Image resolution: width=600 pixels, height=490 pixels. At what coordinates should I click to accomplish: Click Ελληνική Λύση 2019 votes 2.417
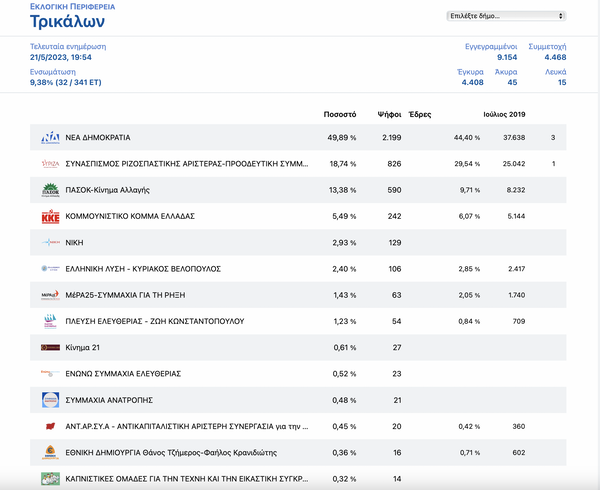point(517,269)
